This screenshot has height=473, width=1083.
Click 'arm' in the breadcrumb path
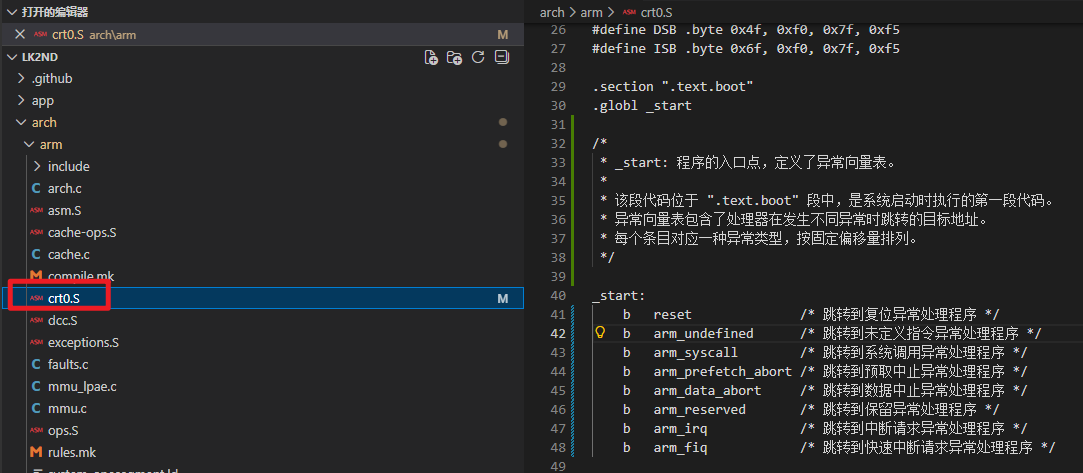pyautogui.click(x=591, y=12)
